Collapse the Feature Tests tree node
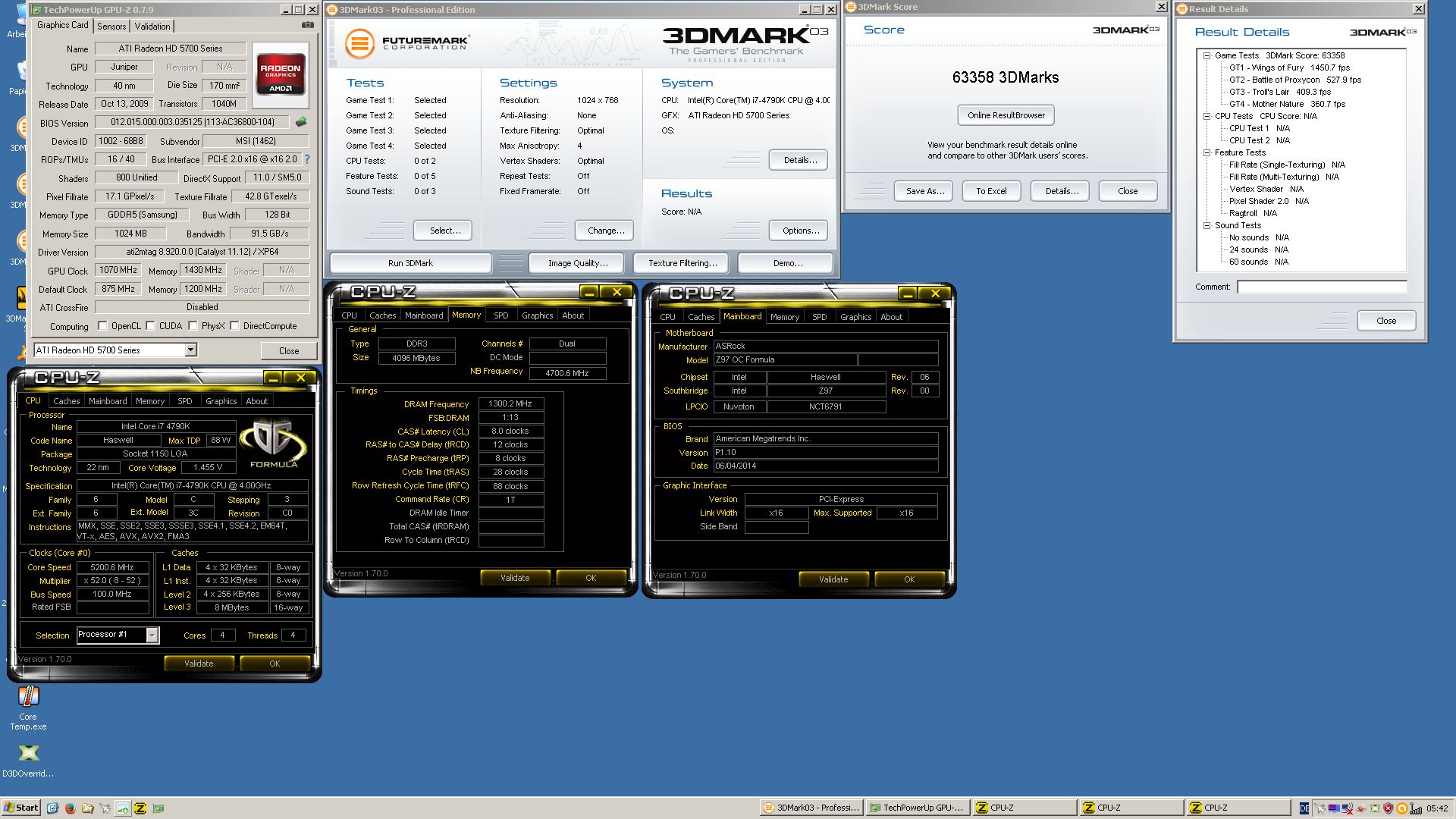The image size is (1456, 819). tap(1207, 152)
